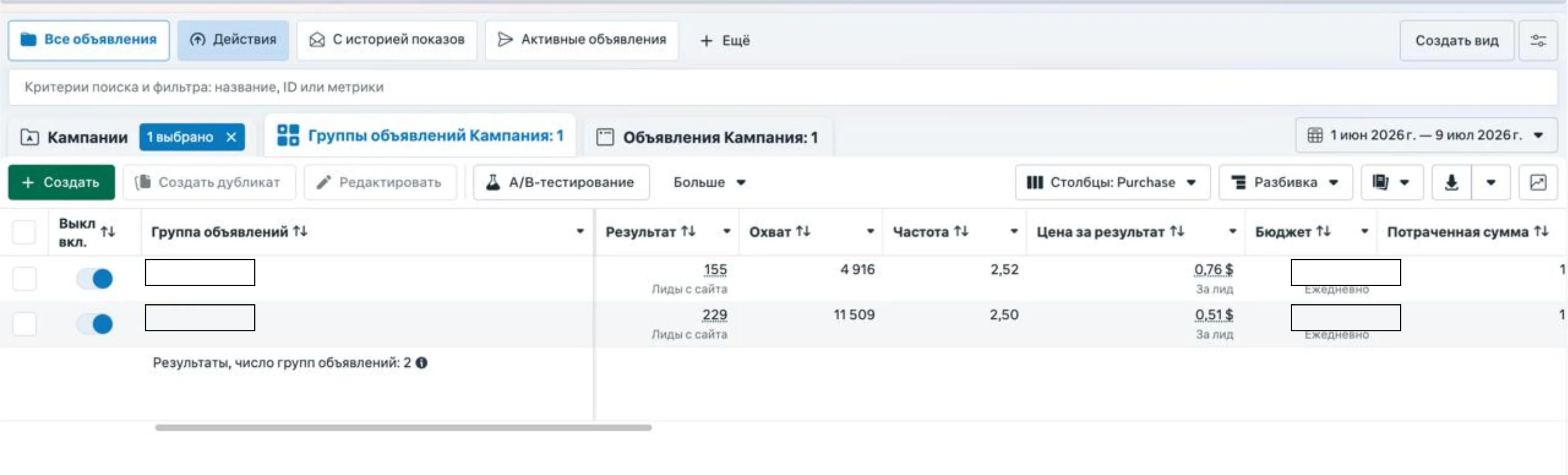Image resolution: width=1568 pixels, height=475 pixels.
Task: Click the frequency value 2,52
Action: [x=1004, y=269]
